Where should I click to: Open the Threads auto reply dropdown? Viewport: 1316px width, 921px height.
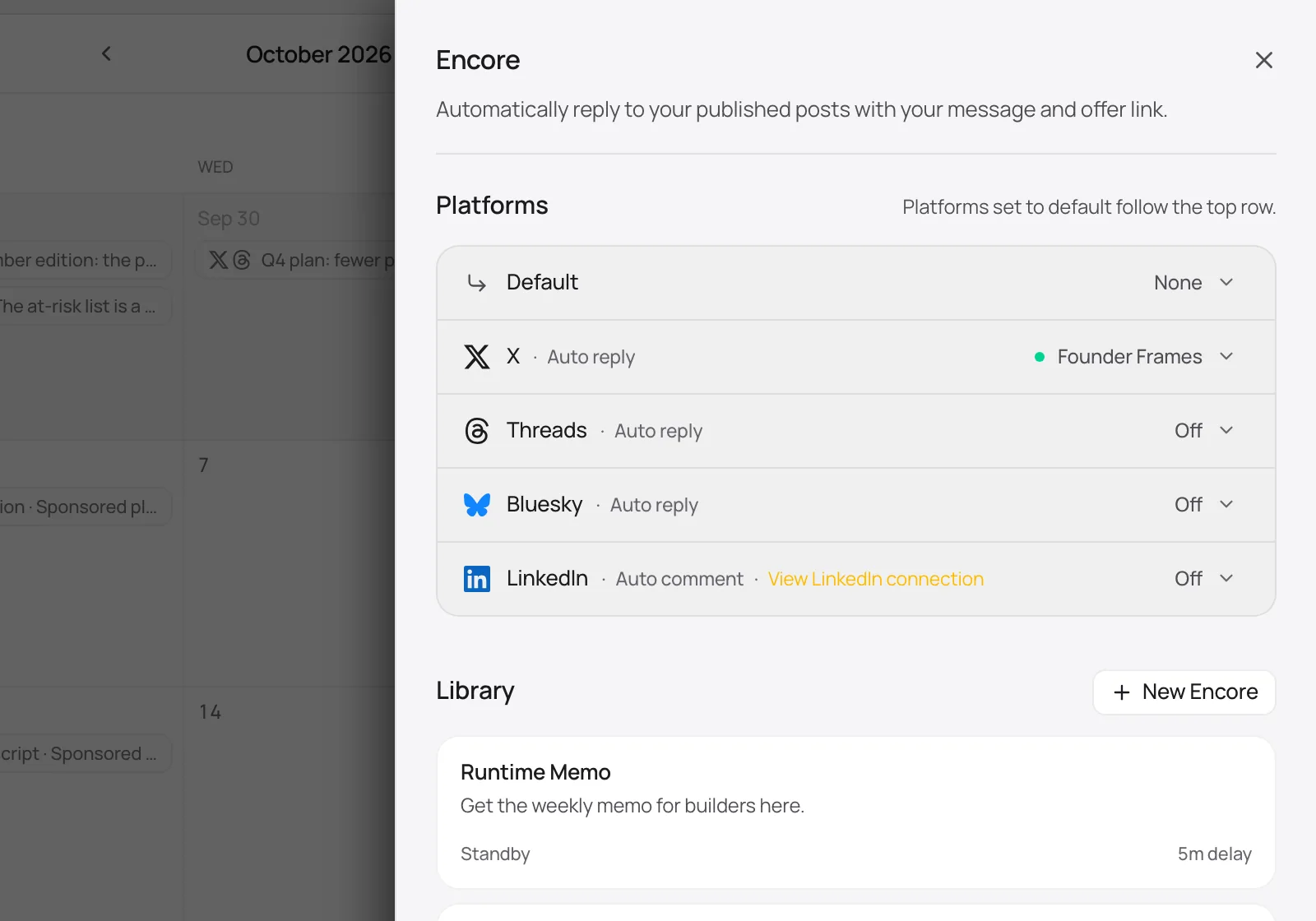click(1204, 431)
